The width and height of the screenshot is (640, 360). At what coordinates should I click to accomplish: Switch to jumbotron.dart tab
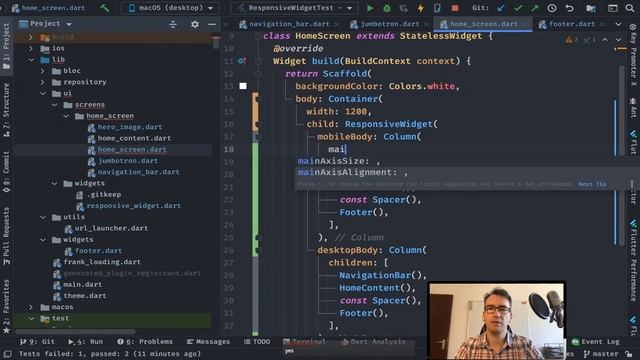coord(390,24)
